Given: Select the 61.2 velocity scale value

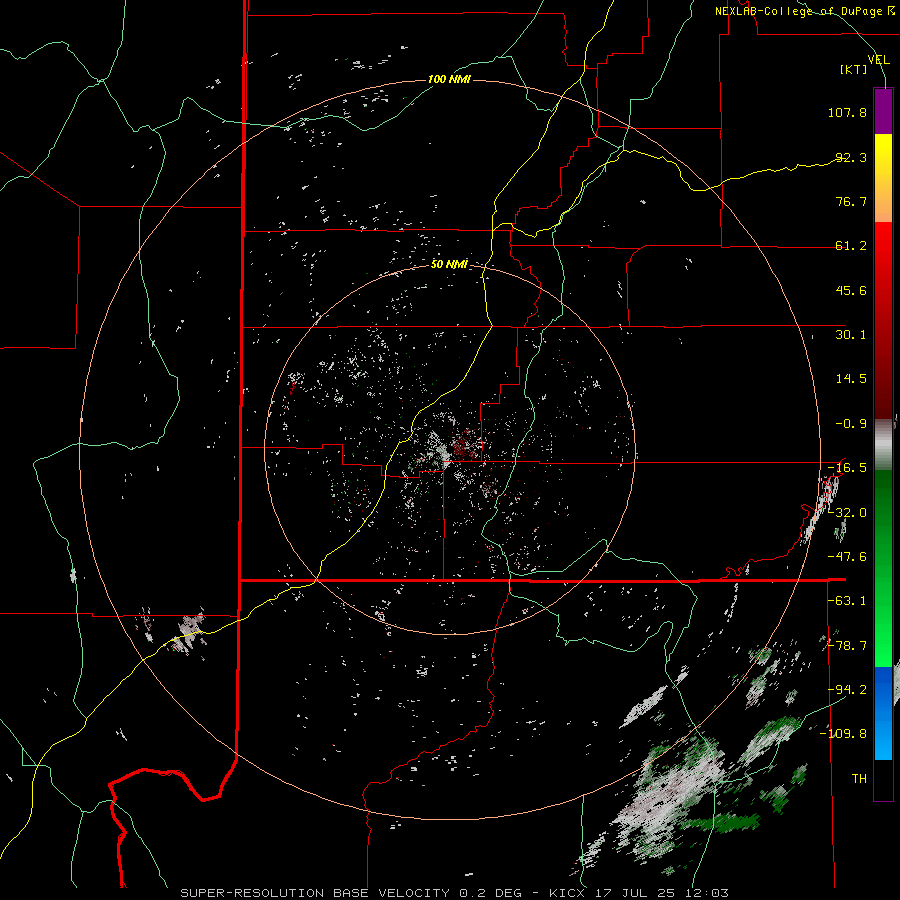Looking at the screenshot, I should [851, 246].
